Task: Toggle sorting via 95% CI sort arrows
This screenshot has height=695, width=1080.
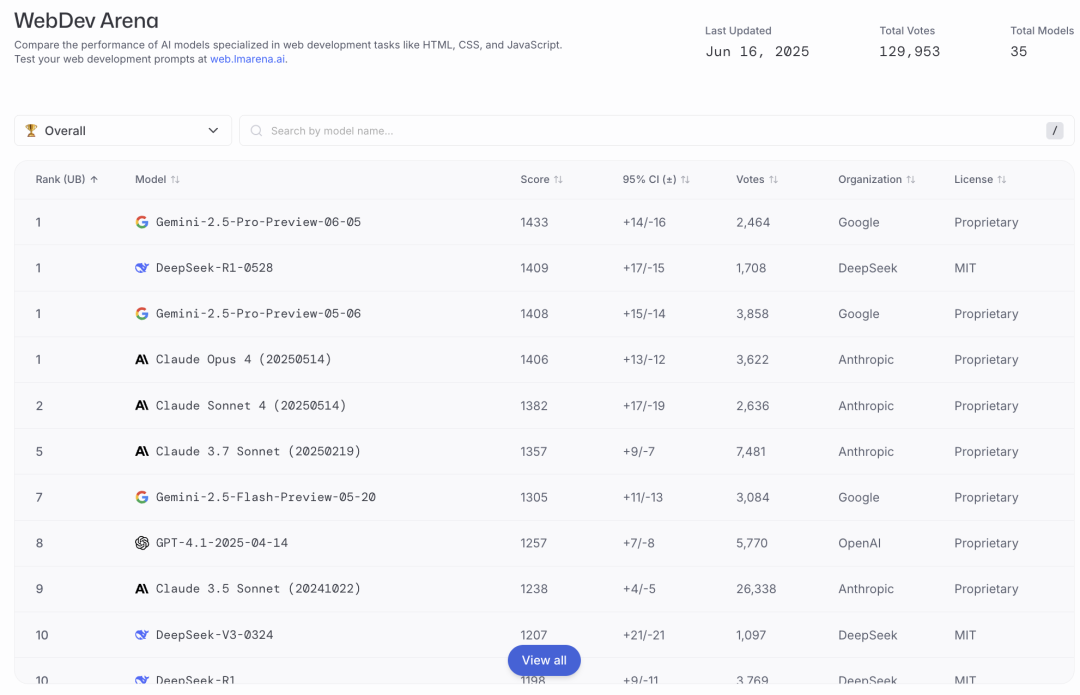Action: point(685,179)
